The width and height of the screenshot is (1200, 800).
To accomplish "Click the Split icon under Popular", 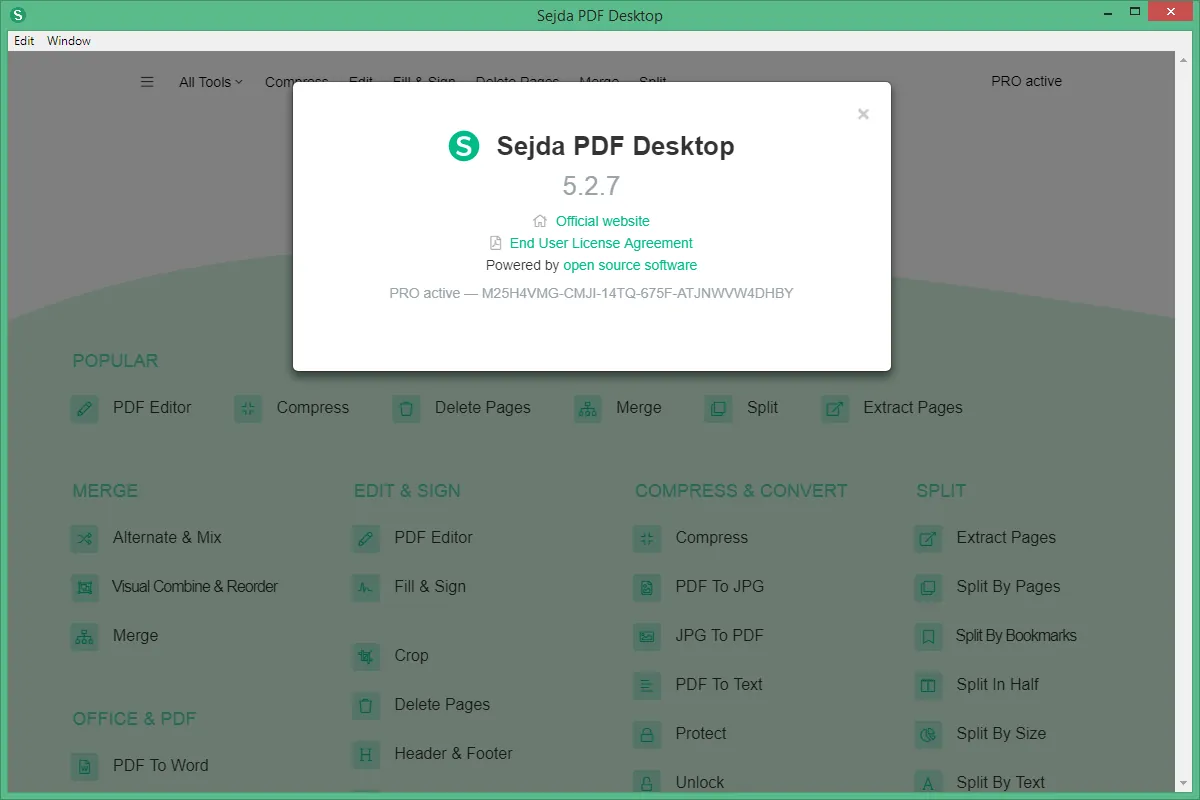I will [718, 408].
